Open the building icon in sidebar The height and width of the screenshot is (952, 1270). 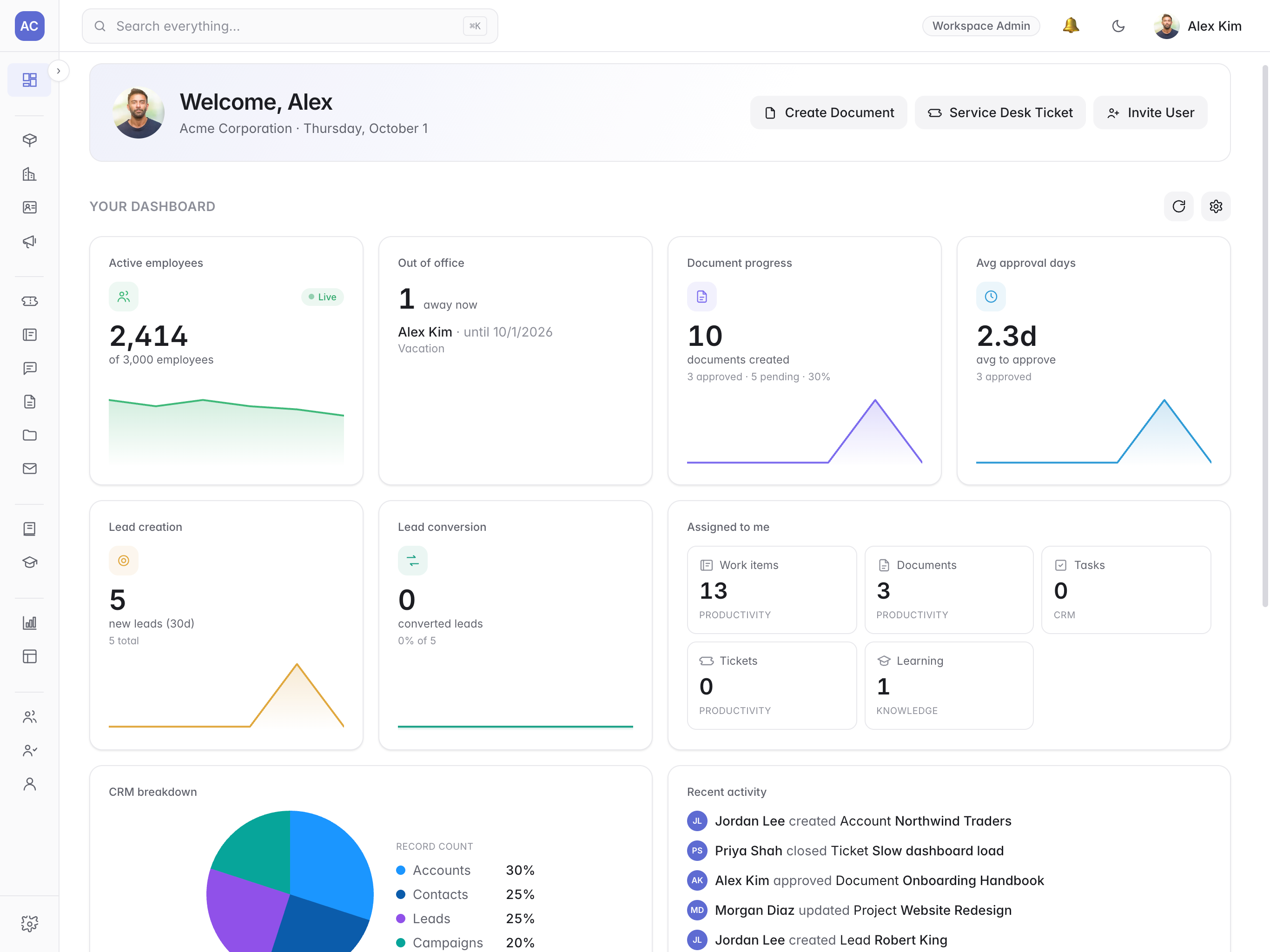29,174
